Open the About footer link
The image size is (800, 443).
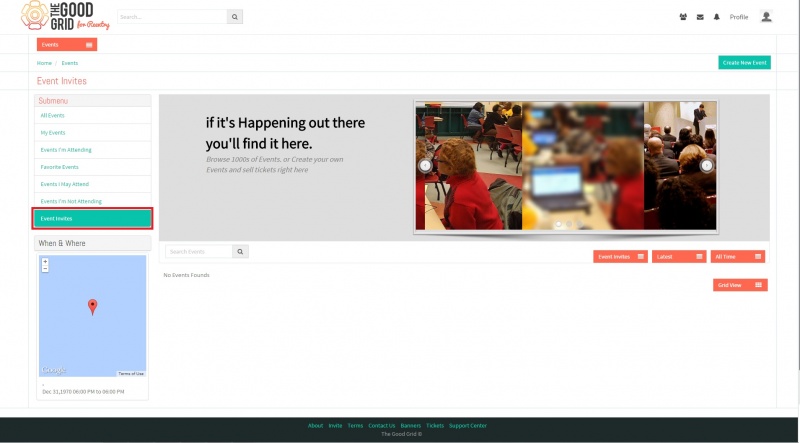click(x=315, y=426)
